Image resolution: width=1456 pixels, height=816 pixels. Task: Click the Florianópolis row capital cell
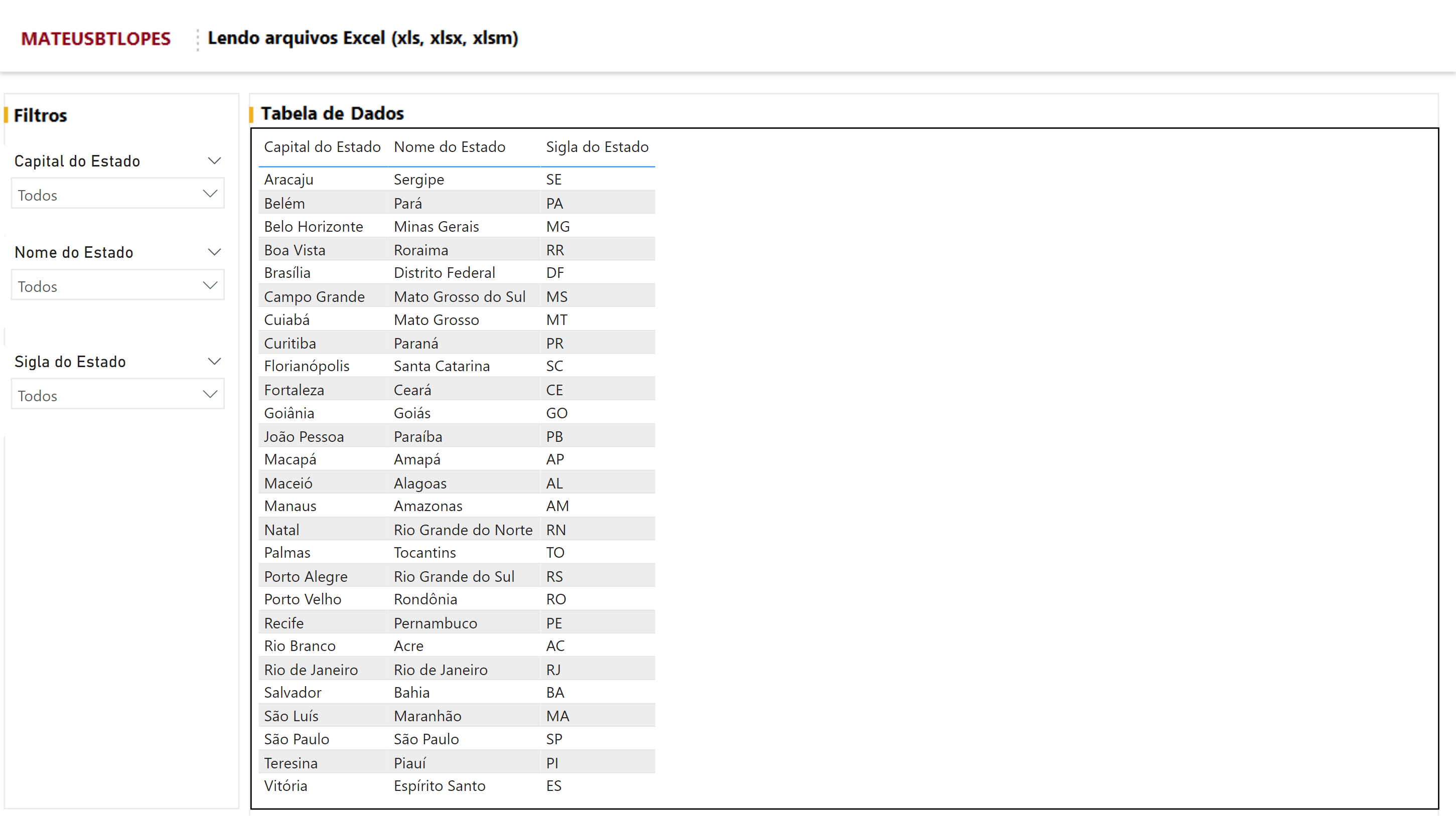pos(307,366)
